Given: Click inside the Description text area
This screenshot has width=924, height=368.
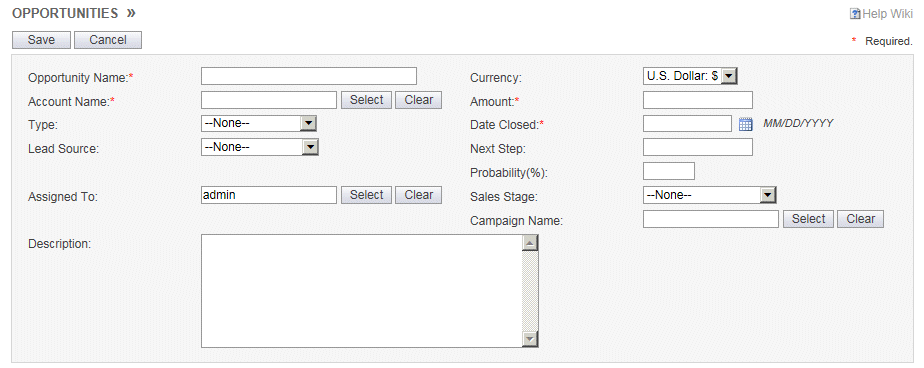Looking at the screenshot, I should click(362, 291).
